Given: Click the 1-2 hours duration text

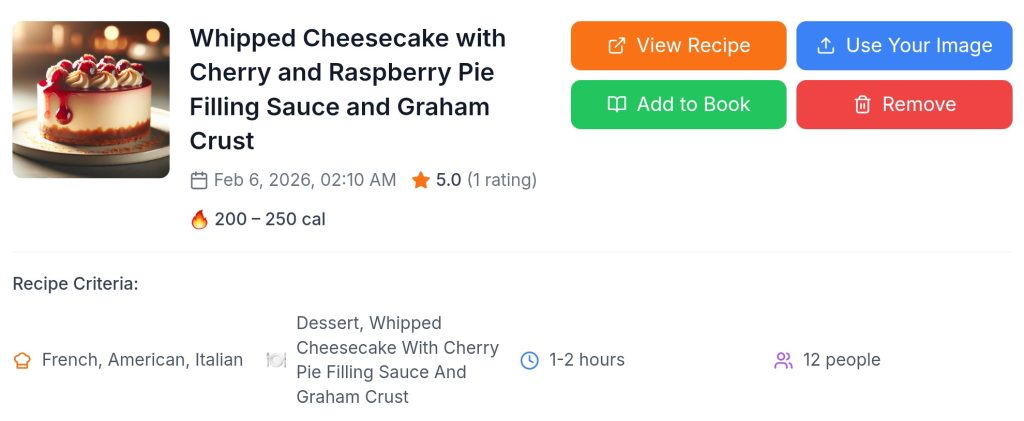Looking at the screenshot, I should pyautogui.click(x=587, y=360).
